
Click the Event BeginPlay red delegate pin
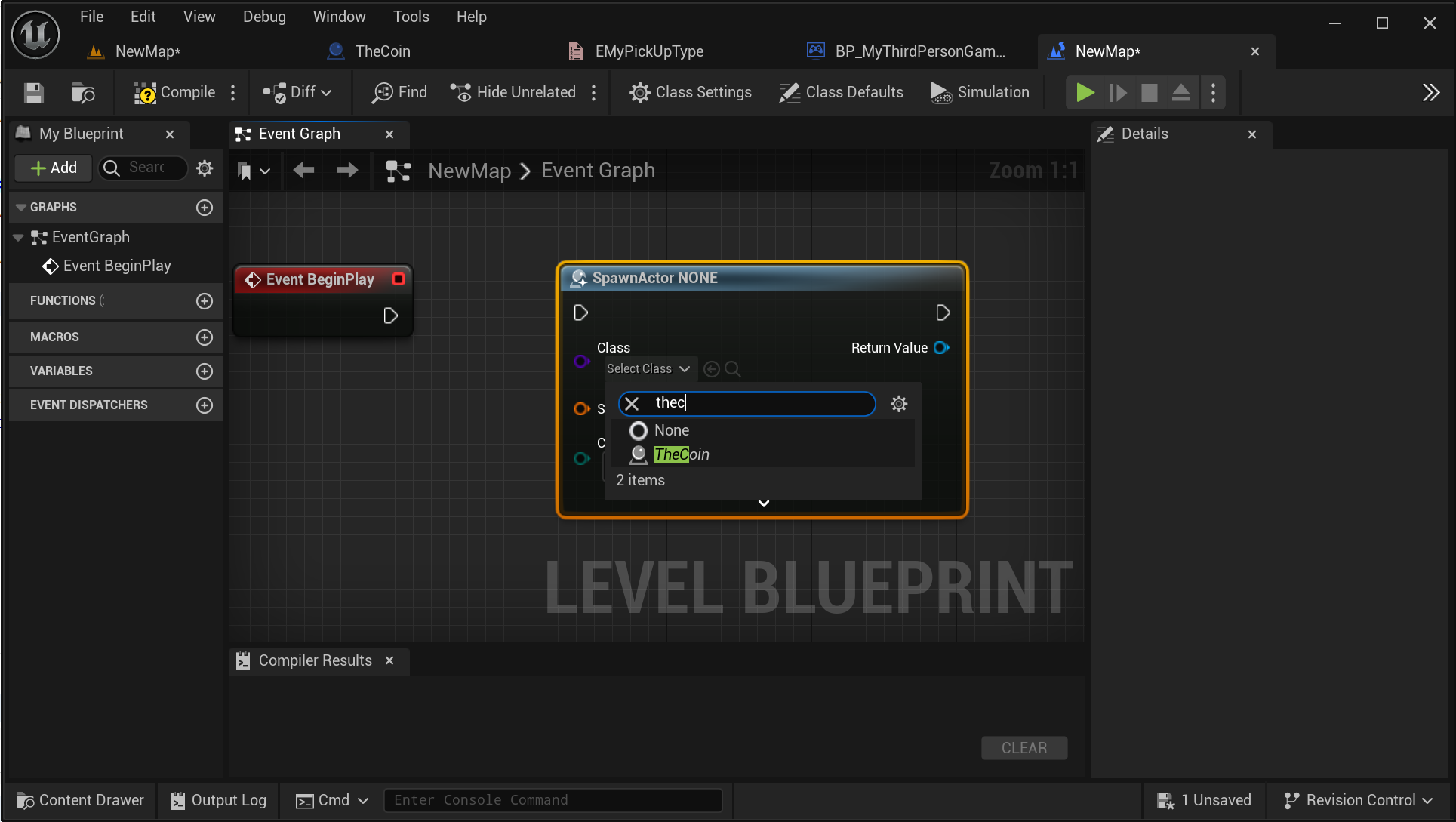pyautogui.click(x=398, y=279)
